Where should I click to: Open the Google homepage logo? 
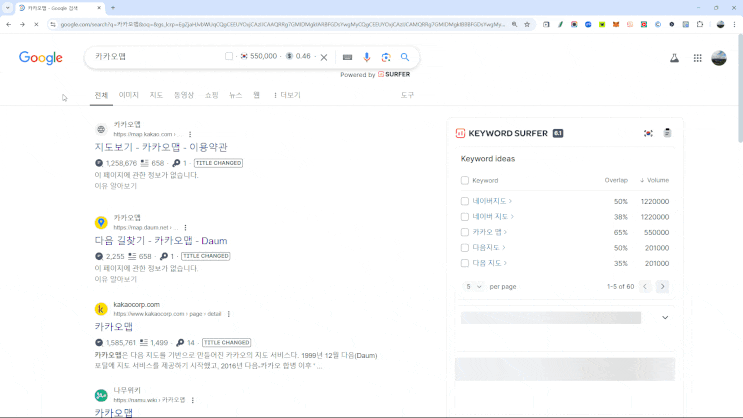pos(41,58)
